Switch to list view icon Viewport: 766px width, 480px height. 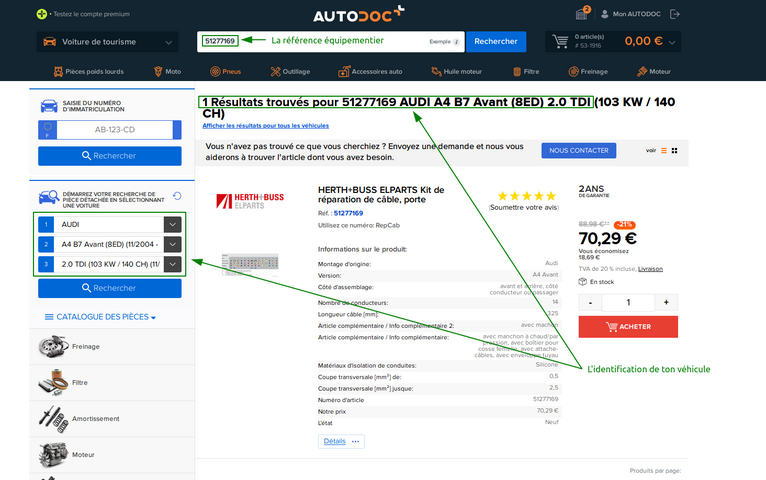664,150
